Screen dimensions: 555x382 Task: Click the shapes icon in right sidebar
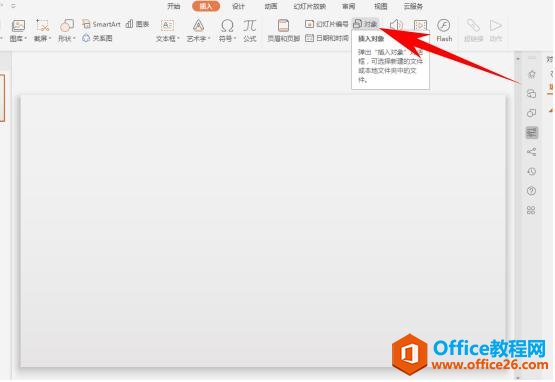[x=531, y=113]
